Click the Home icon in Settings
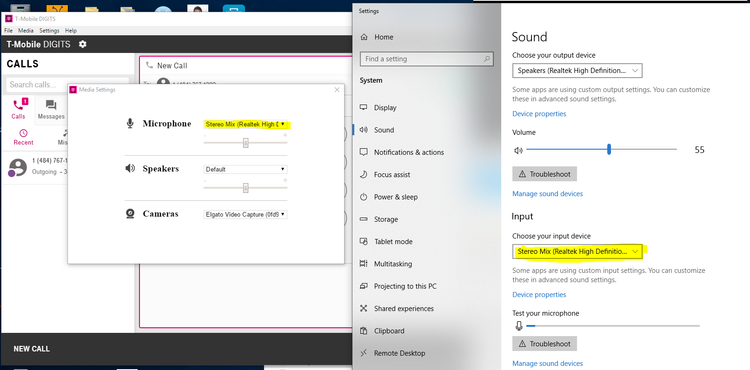Viewport: 750px width, 370px height. tap(364, 37)
